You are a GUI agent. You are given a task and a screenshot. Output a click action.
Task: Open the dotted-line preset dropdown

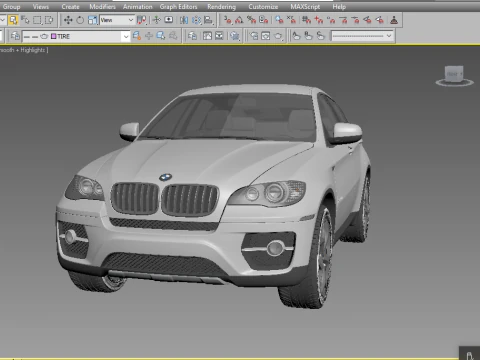[363, 36]
